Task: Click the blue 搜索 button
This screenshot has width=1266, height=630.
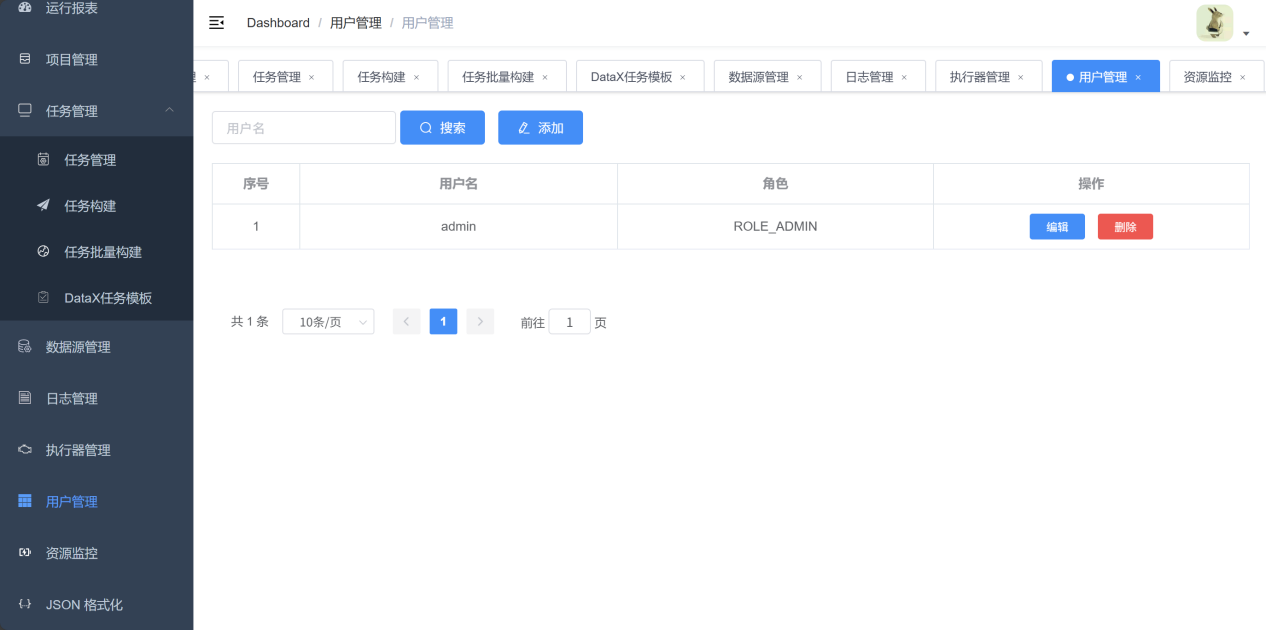Action: [442, 128]
